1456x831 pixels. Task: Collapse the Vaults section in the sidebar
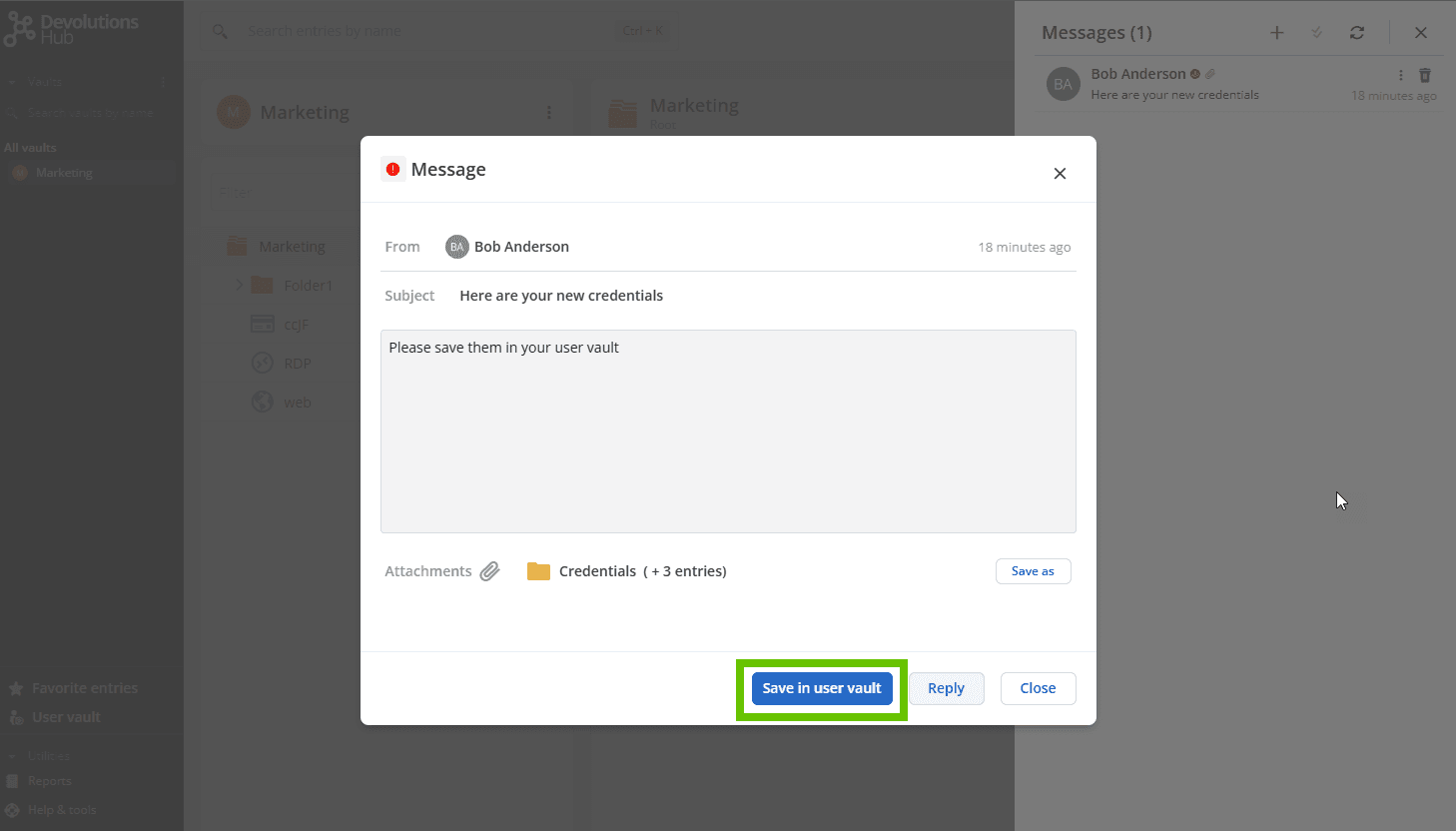pos(13,83)
